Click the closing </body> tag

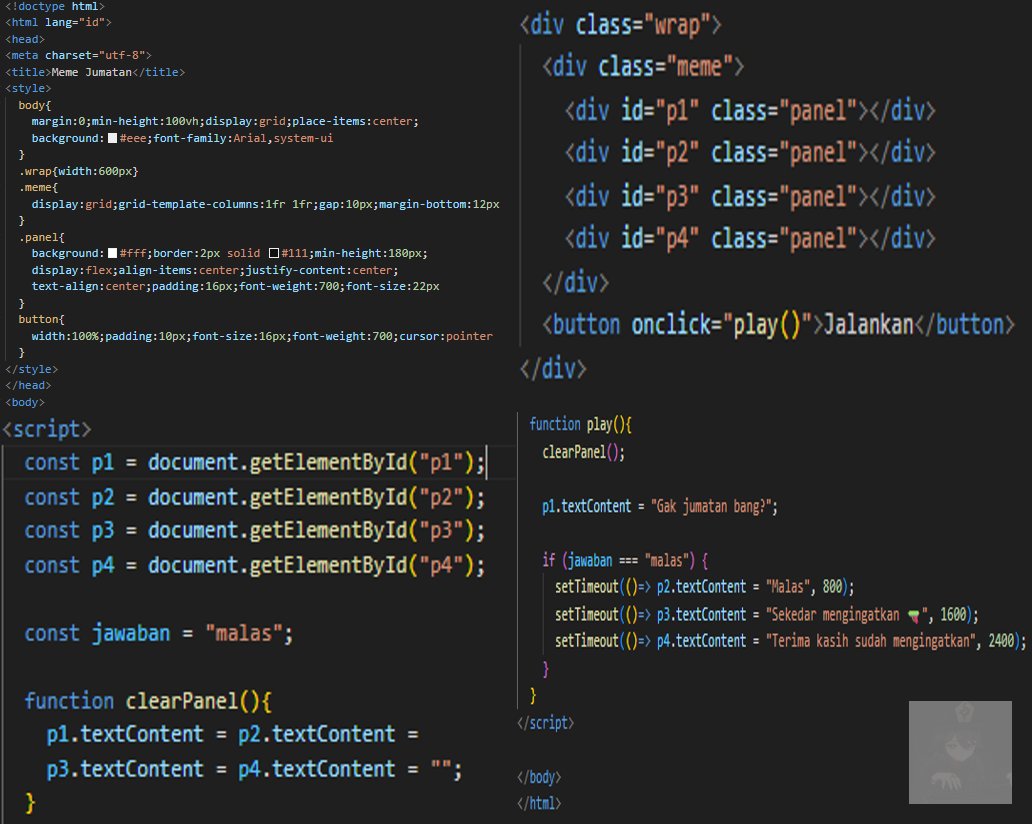(539, 777)
